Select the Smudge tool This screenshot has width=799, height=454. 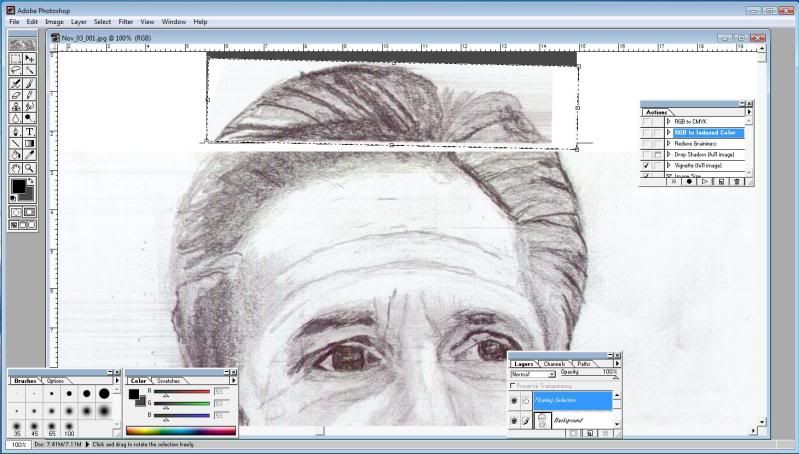click(29, 106)
